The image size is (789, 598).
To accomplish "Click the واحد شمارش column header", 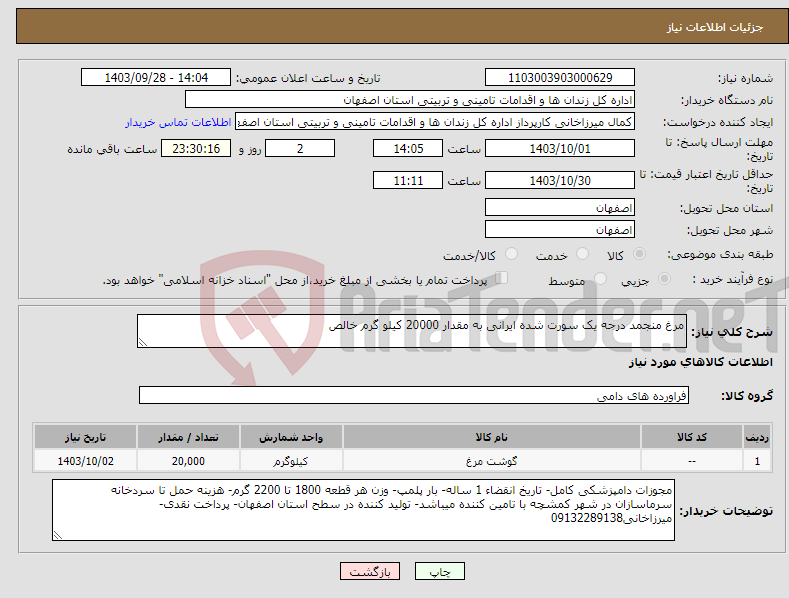I will (291, 437).
